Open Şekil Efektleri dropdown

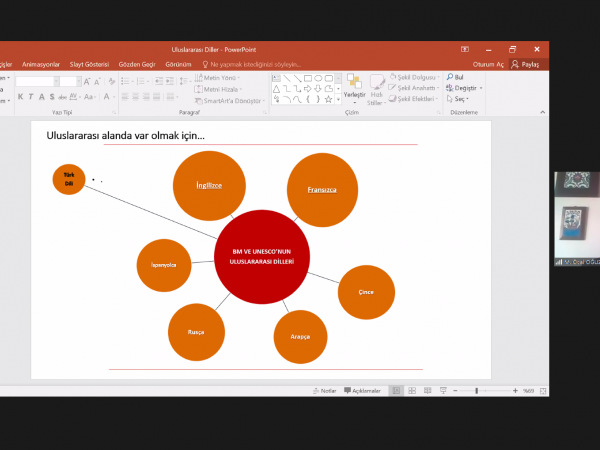pos(413,99)
